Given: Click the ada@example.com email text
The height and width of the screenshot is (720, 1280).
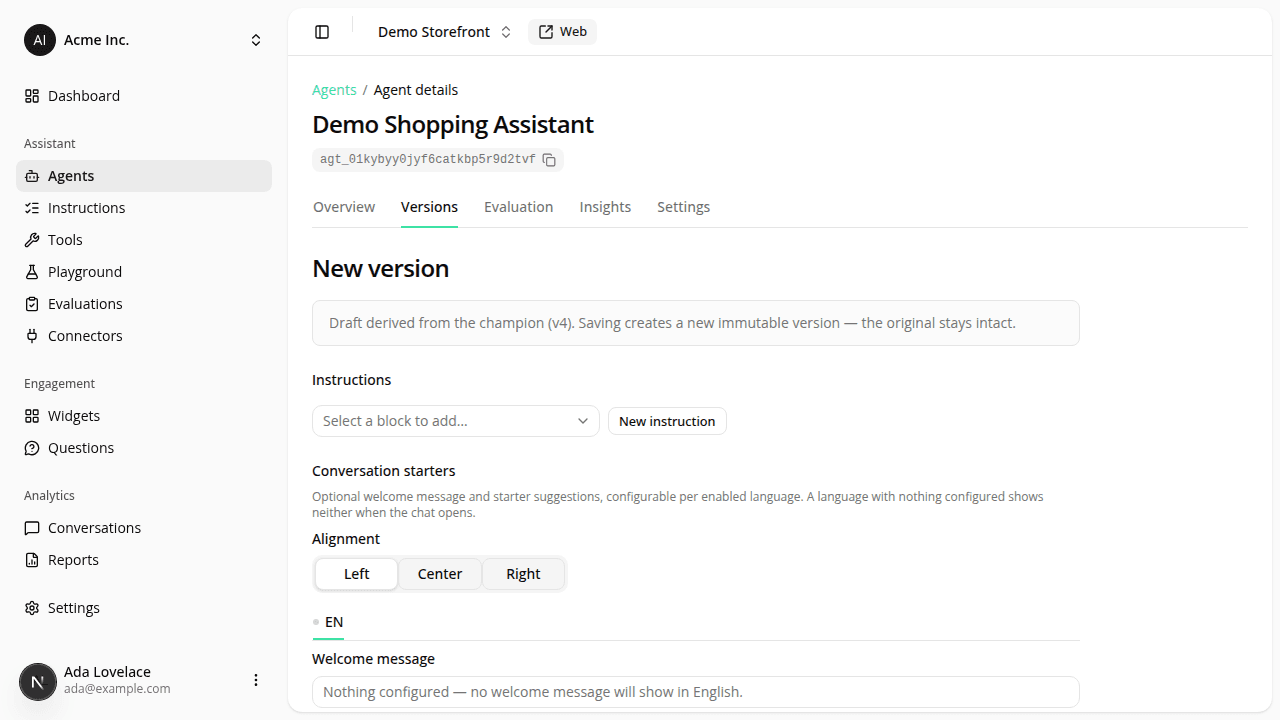Looking at the screenshot, I should coord(117,689).
